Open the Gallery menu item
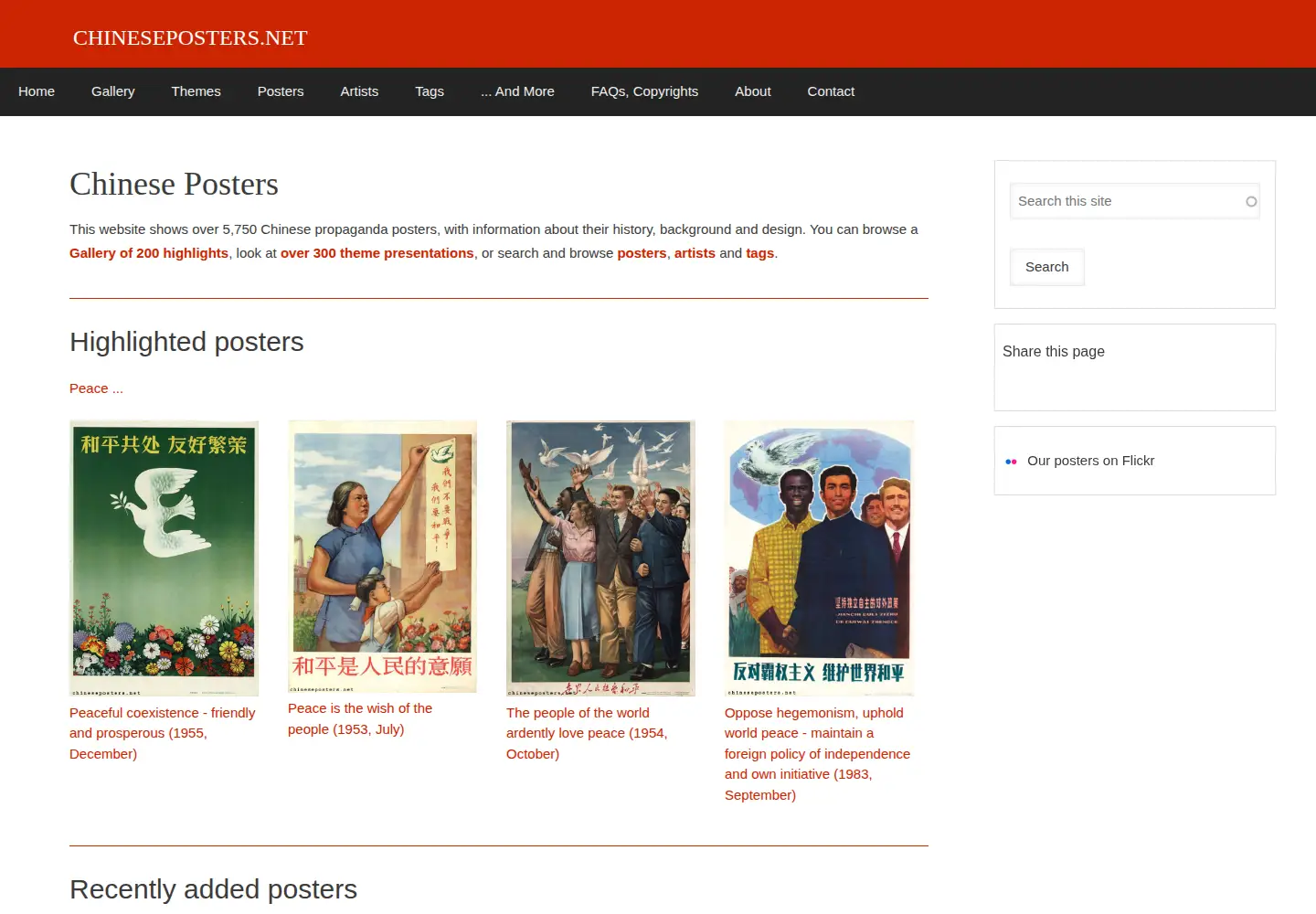The image size is (1316, 914). (x=113, y=91)
